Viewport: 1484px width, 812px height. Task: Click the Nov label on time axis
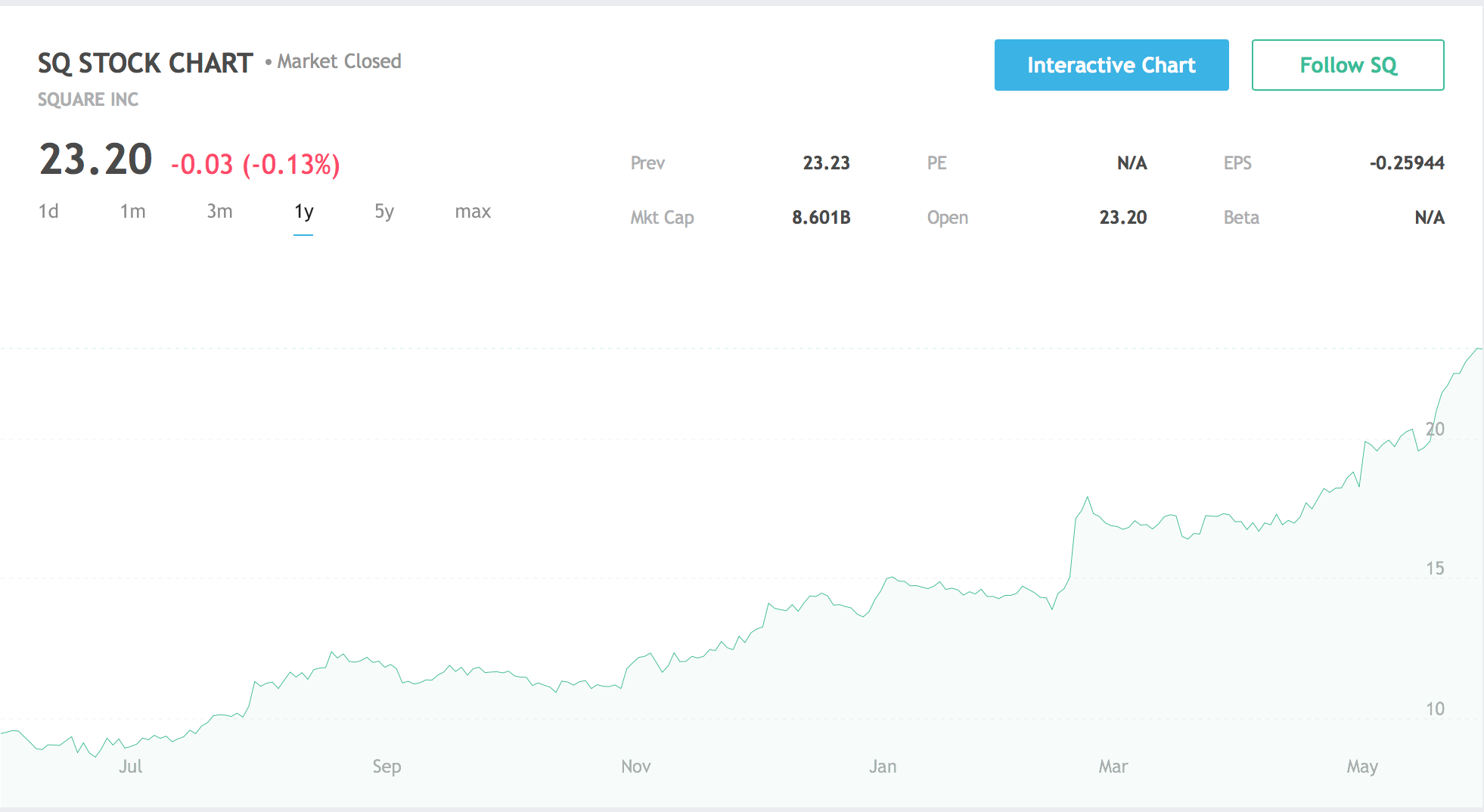point(635,767)
